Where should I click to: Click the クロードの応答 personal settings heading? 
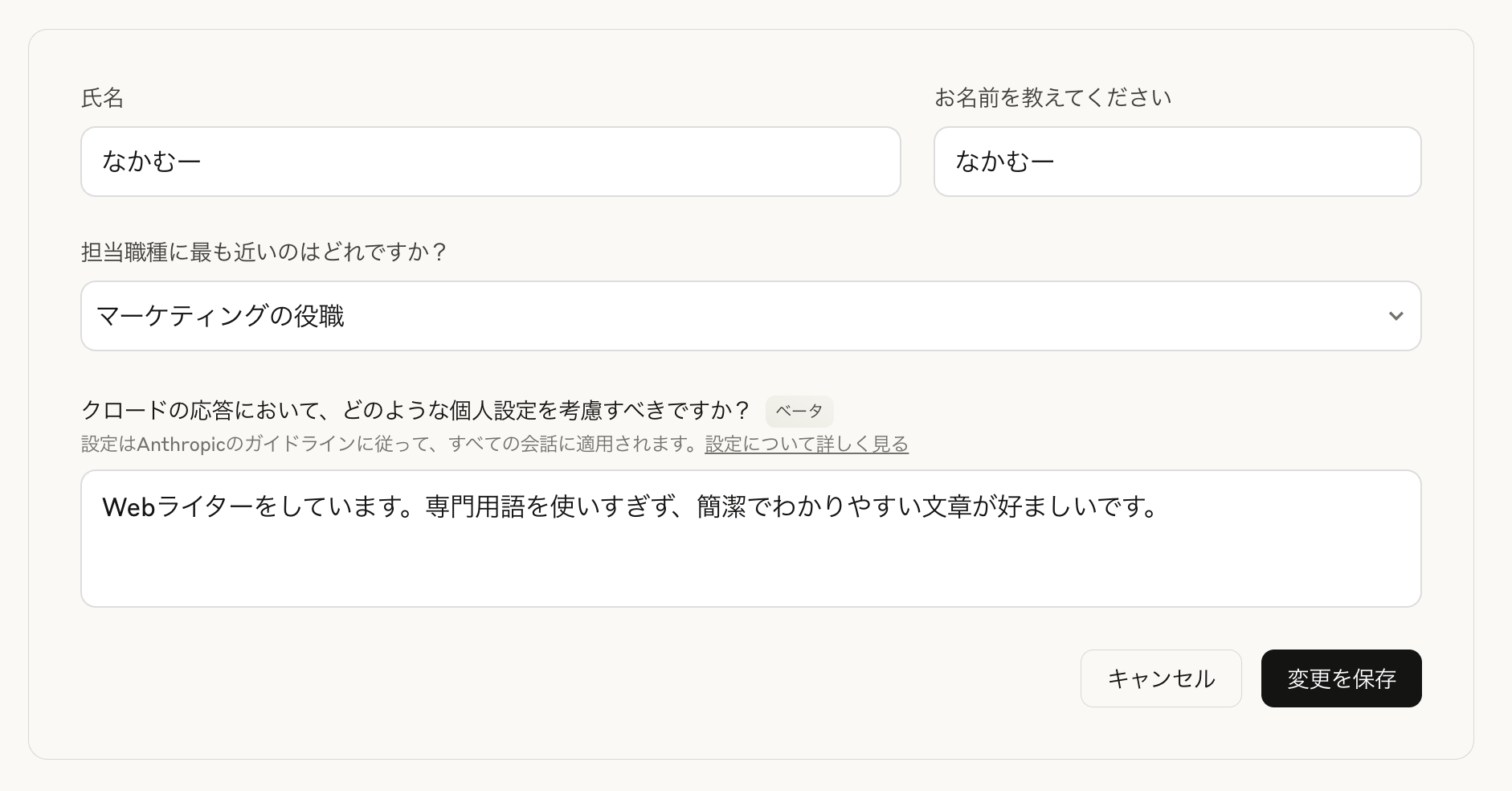point(415,411)
